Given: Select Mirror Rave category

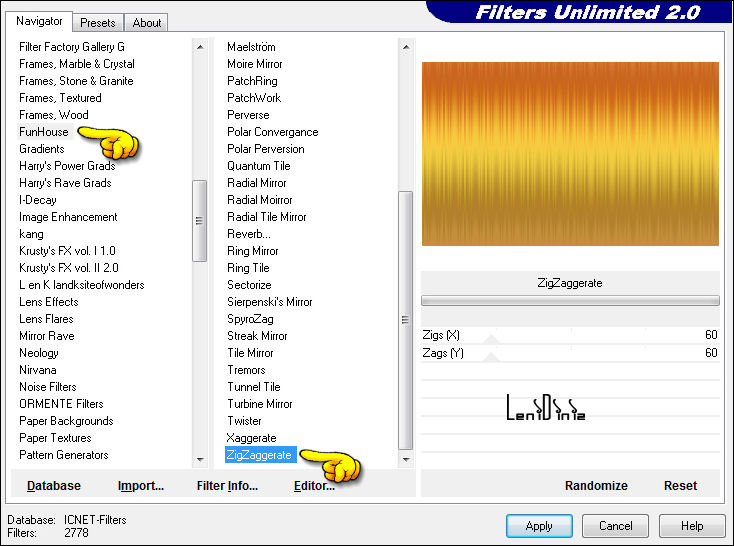Looking at the screenshot, I should 47,336.
